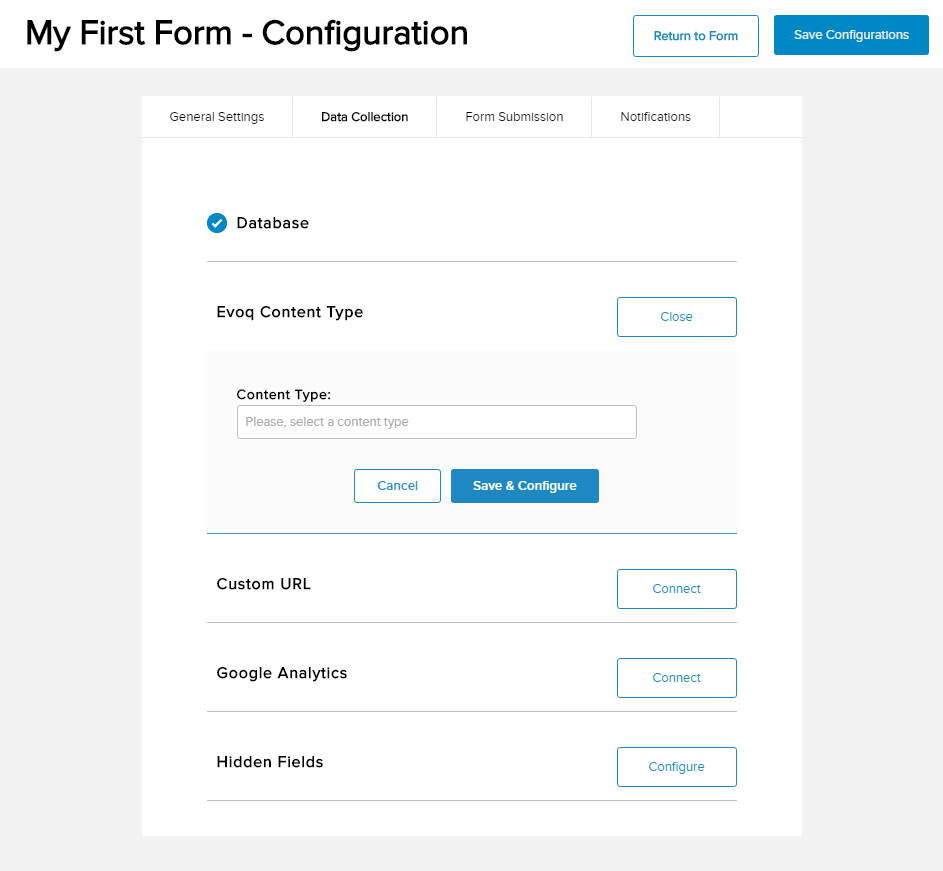
Task: Click the Evoq Content Type heading
Action: [290, 312]
